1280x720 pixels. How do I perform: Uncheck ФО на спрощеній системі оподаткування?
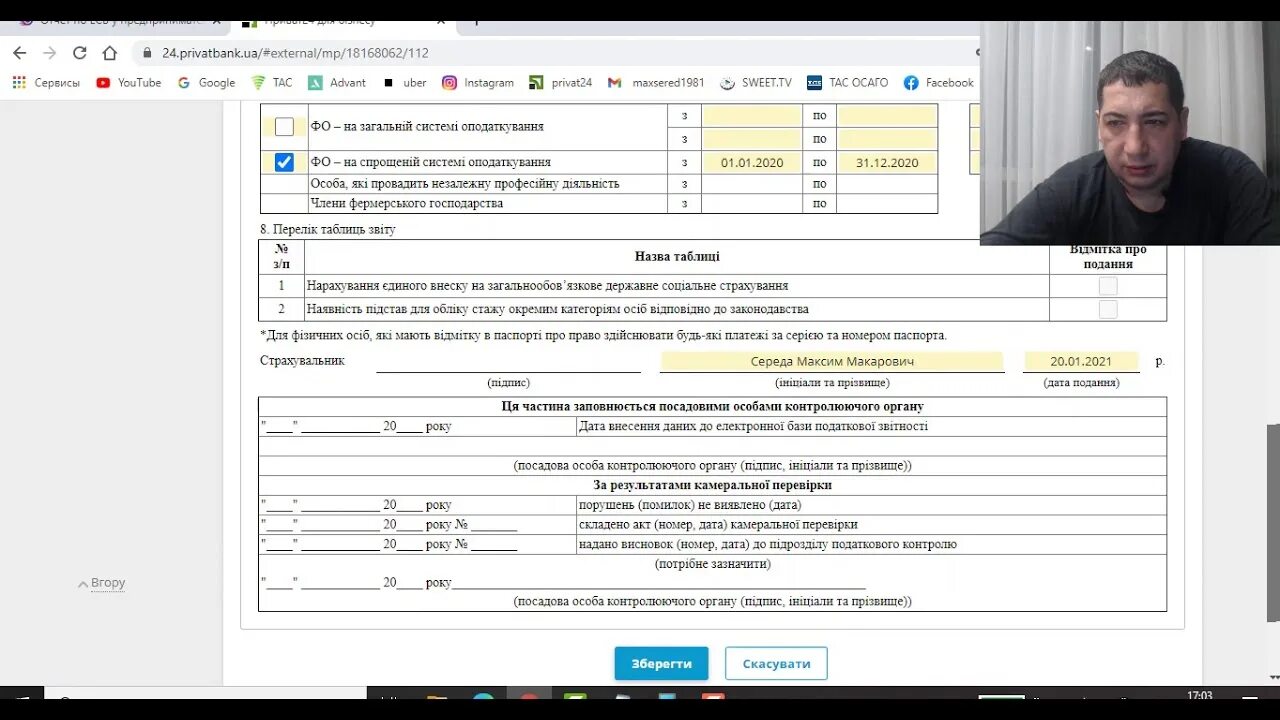(284, 162)
